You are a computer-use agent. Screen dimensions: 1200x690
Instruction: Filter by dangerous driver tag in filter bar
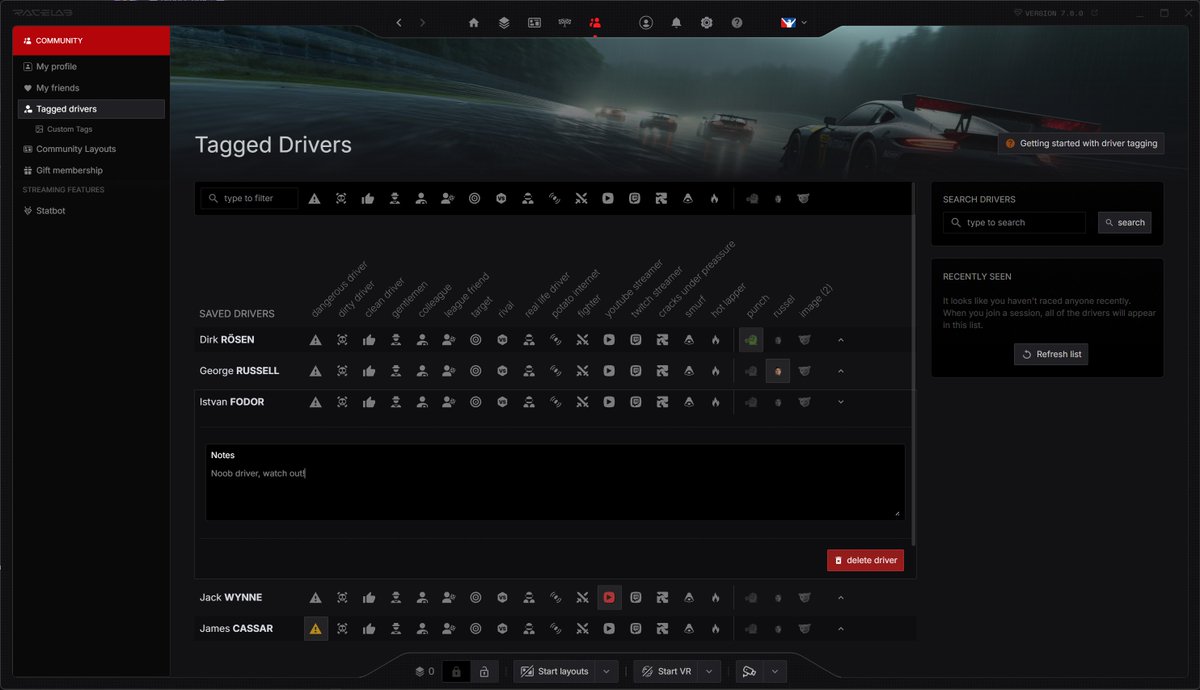315,198
